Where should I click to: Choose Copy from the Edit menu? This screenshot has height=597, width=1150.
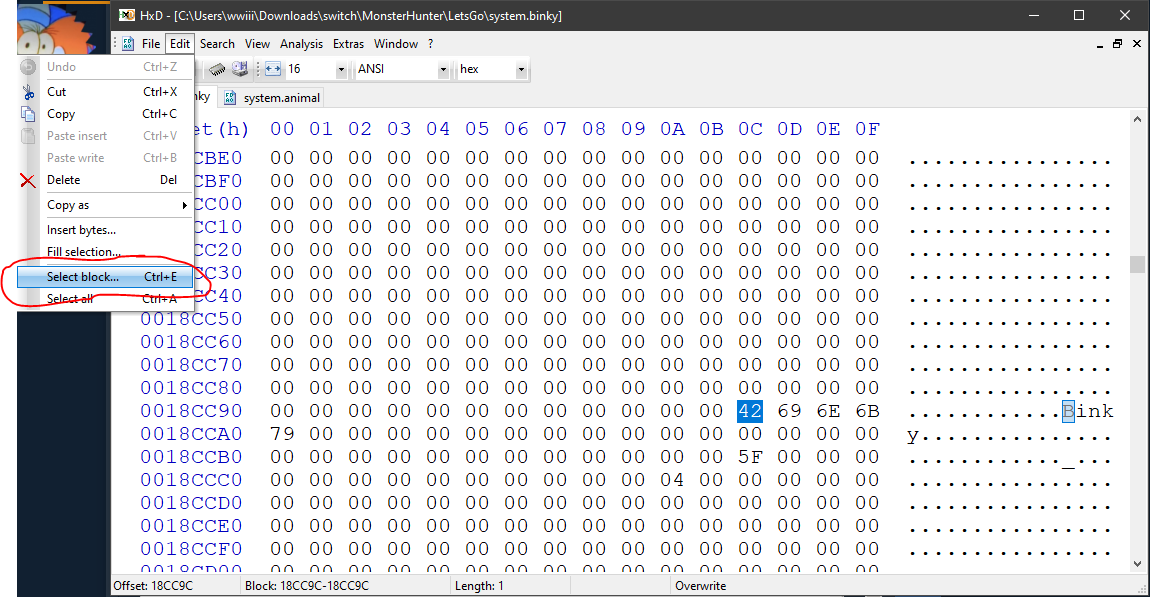click(x=105, y=114)
